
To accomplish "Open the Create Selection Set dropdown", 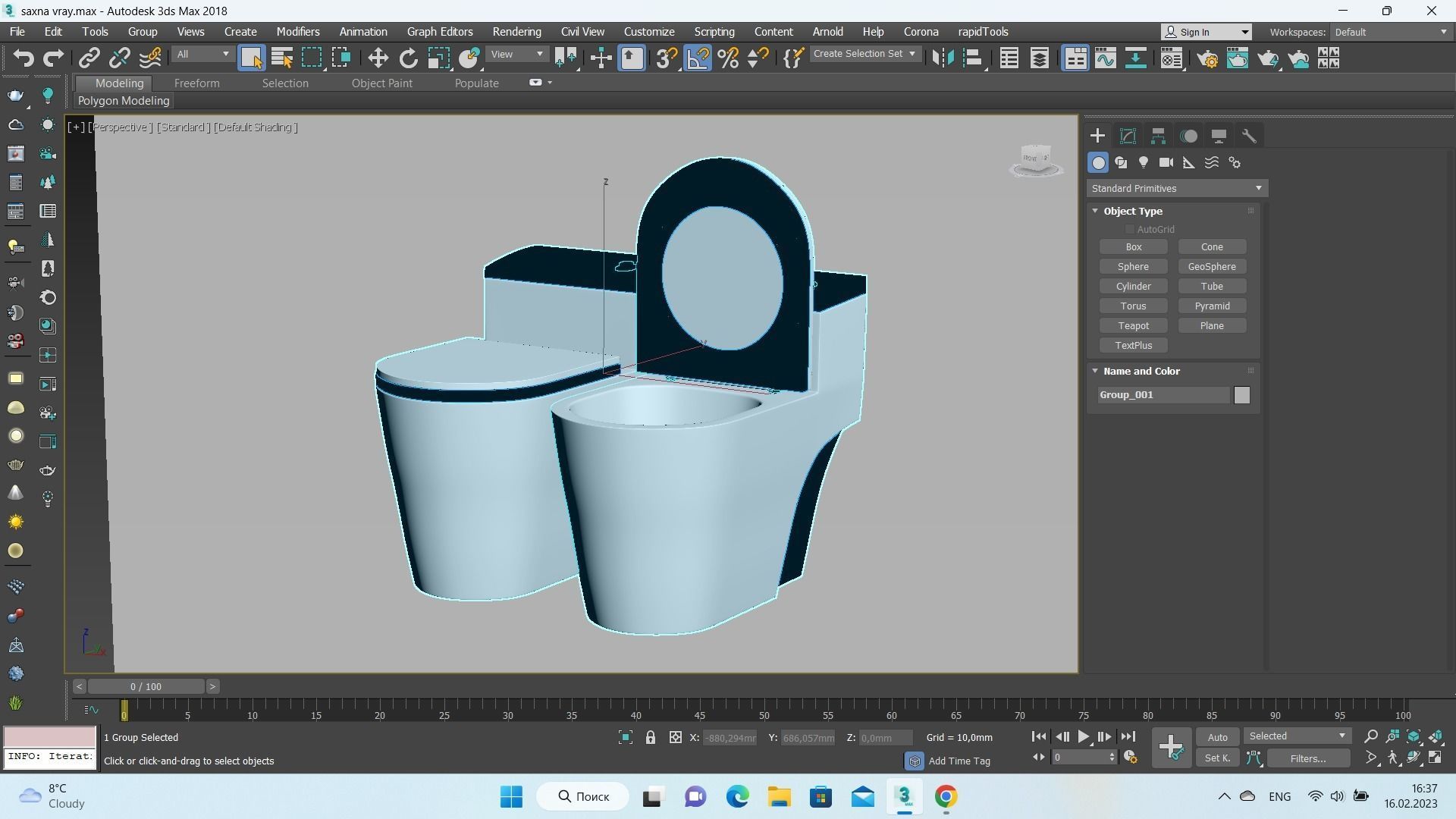I will [864, 54].
